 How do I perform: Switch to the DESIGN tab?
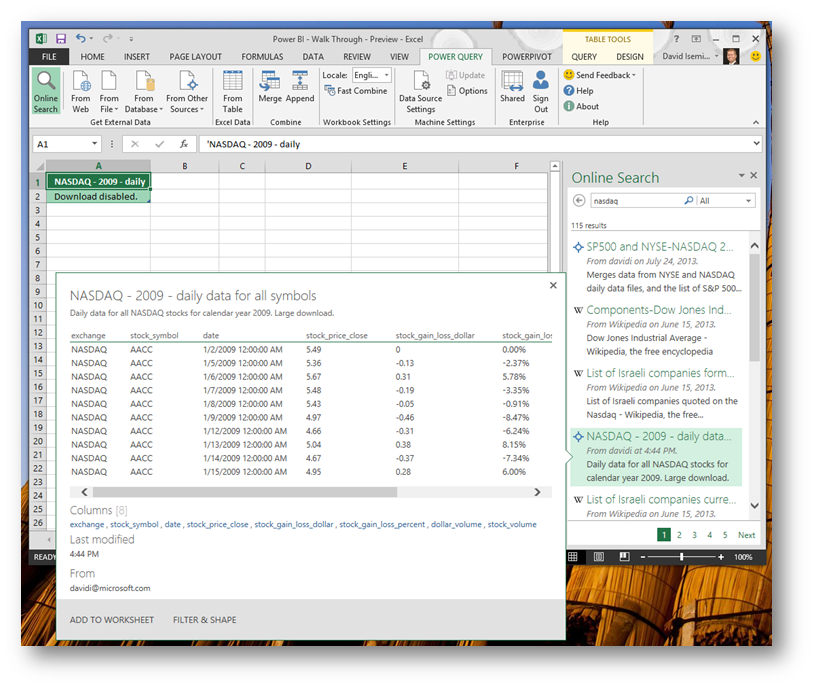(x=630, y=57)
